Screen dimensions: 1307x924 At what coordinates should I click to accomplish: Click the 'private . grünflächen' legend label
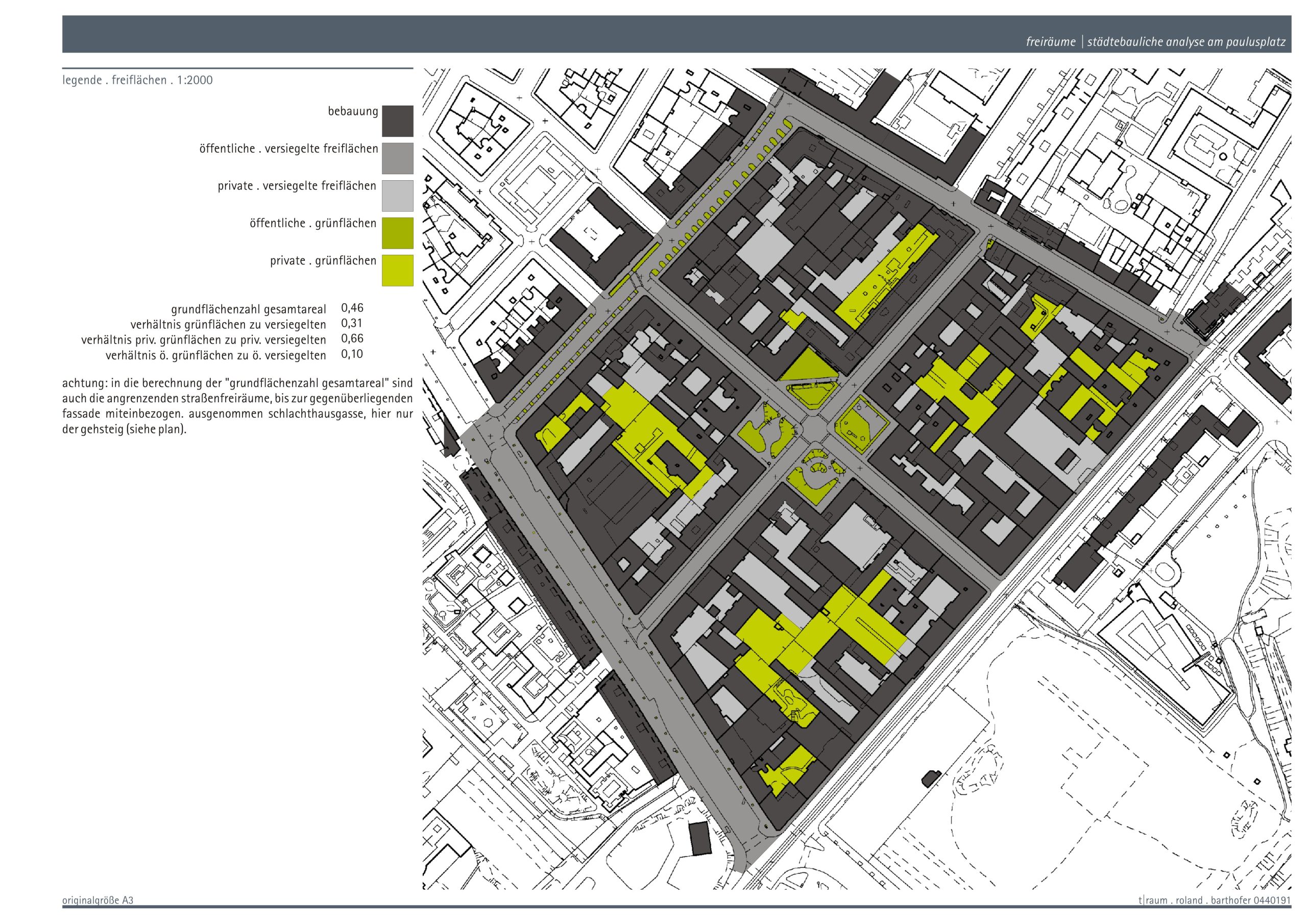323,261
